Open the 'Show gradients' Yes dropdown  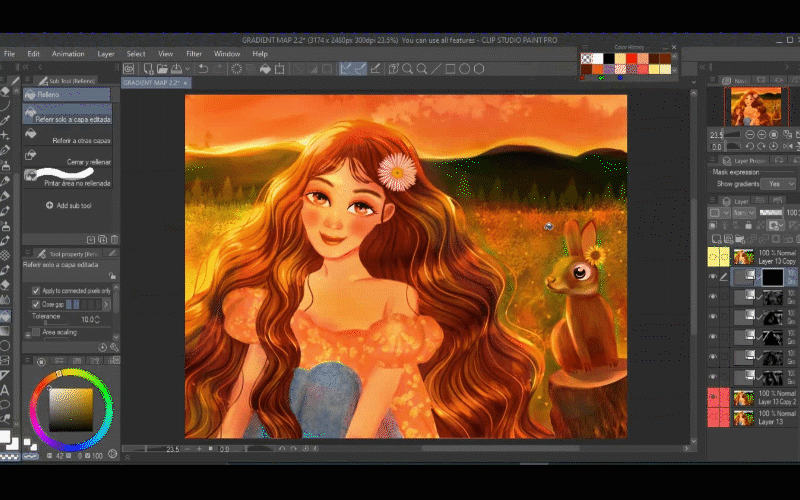point(776,184)
